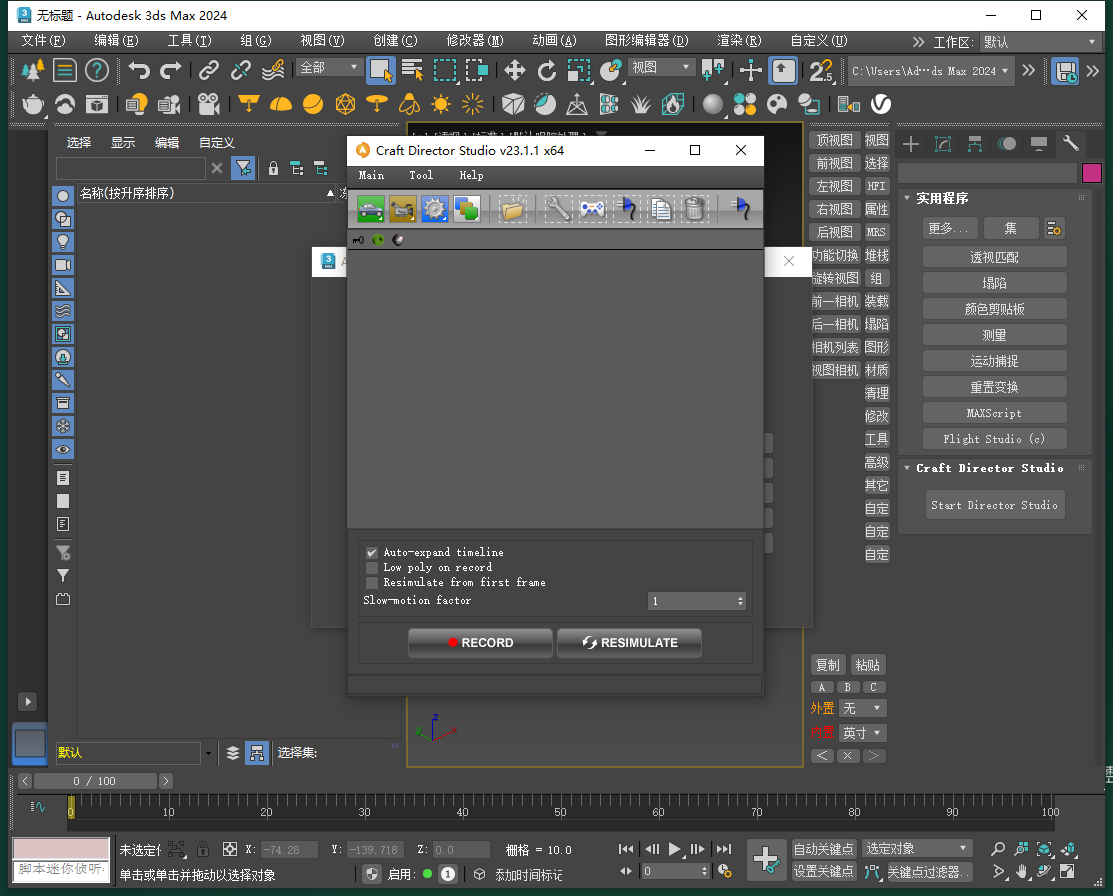
Task: Open the gear settings icon in Craft Director Studio
Action: click(x=434, y=208)
